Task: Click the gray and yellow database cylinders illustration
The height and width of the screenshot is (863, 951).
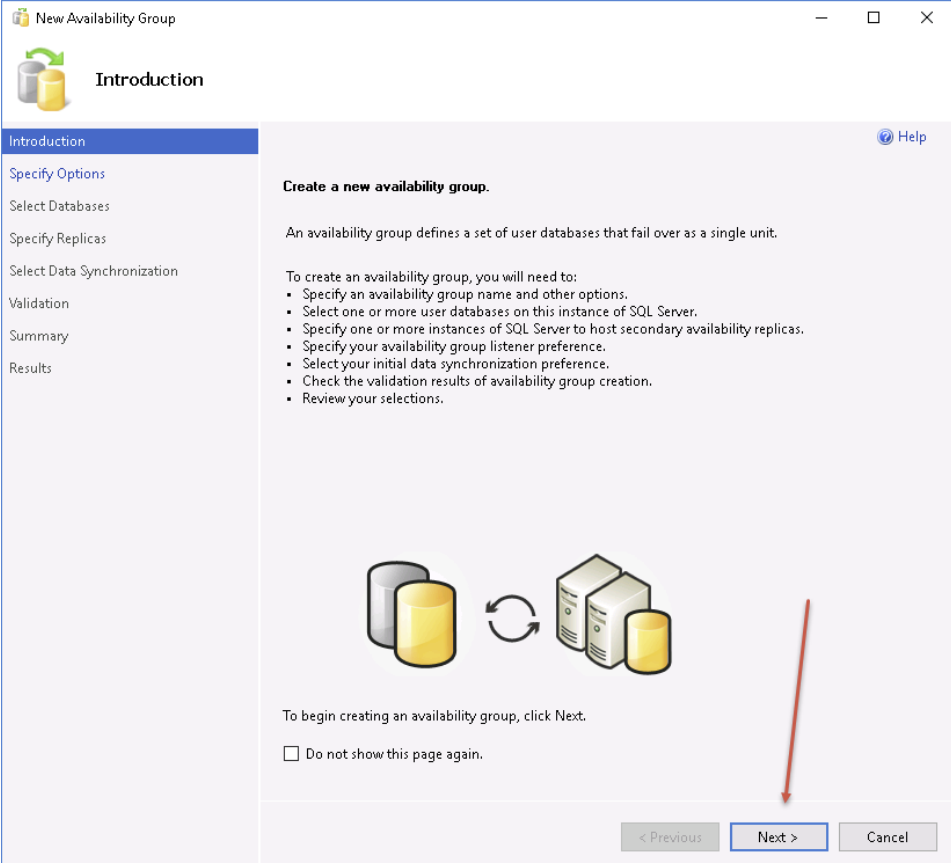Action: (x=412, y=614)
